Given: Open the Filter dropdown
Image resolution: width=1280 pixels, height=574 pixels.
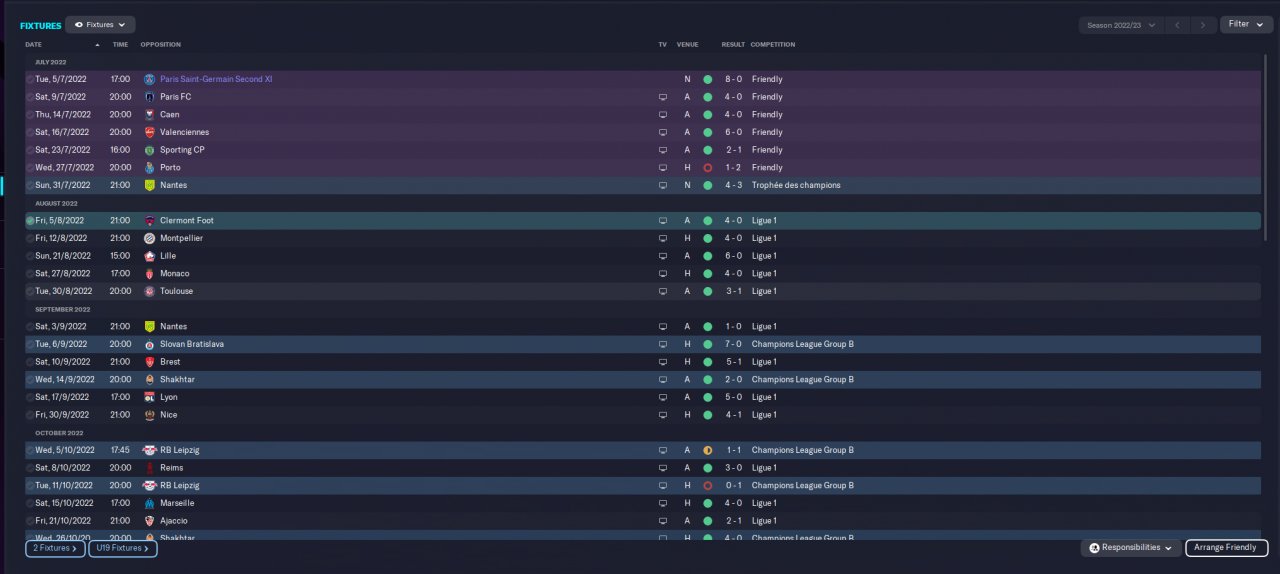Looking at the screenshot, I should coord(1246,24).
